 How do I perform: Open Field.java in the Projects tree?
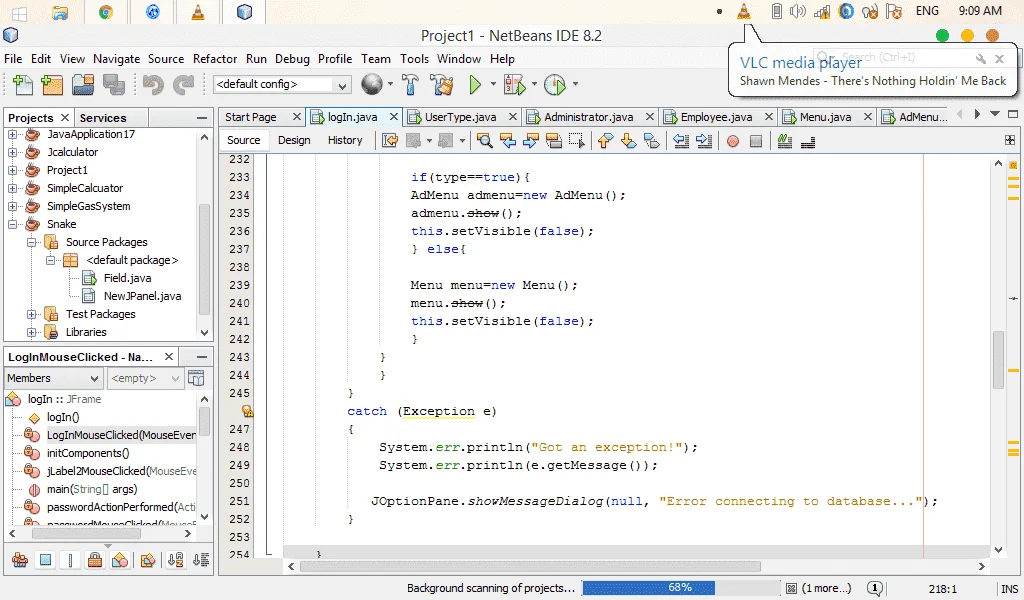pos(127,278)
